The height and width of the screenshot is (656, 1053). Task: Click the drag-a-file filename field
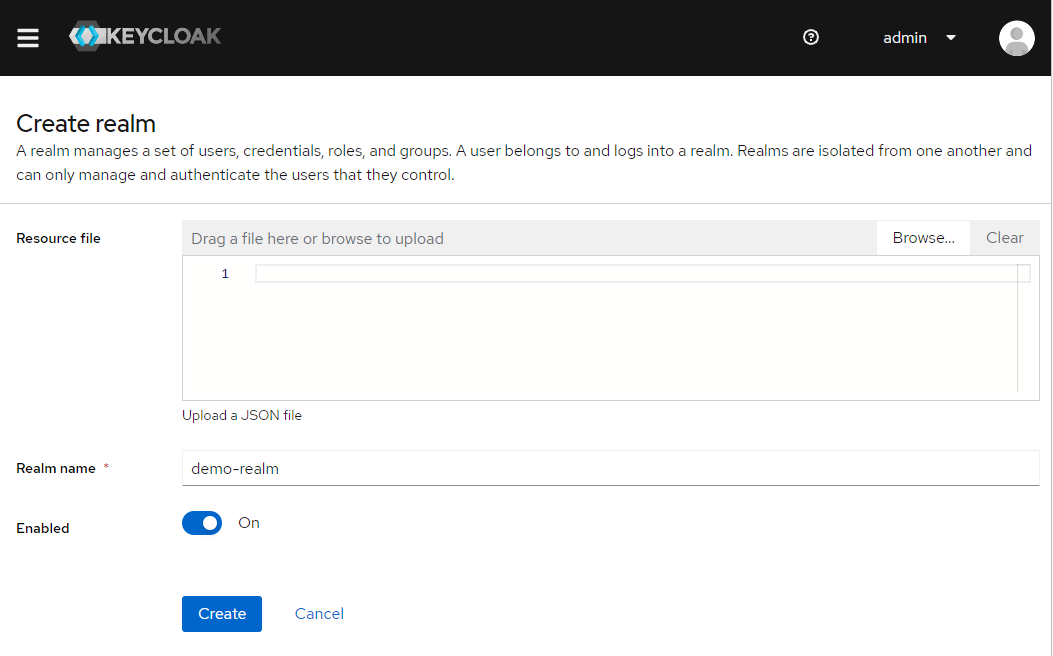tap(530, 238)
